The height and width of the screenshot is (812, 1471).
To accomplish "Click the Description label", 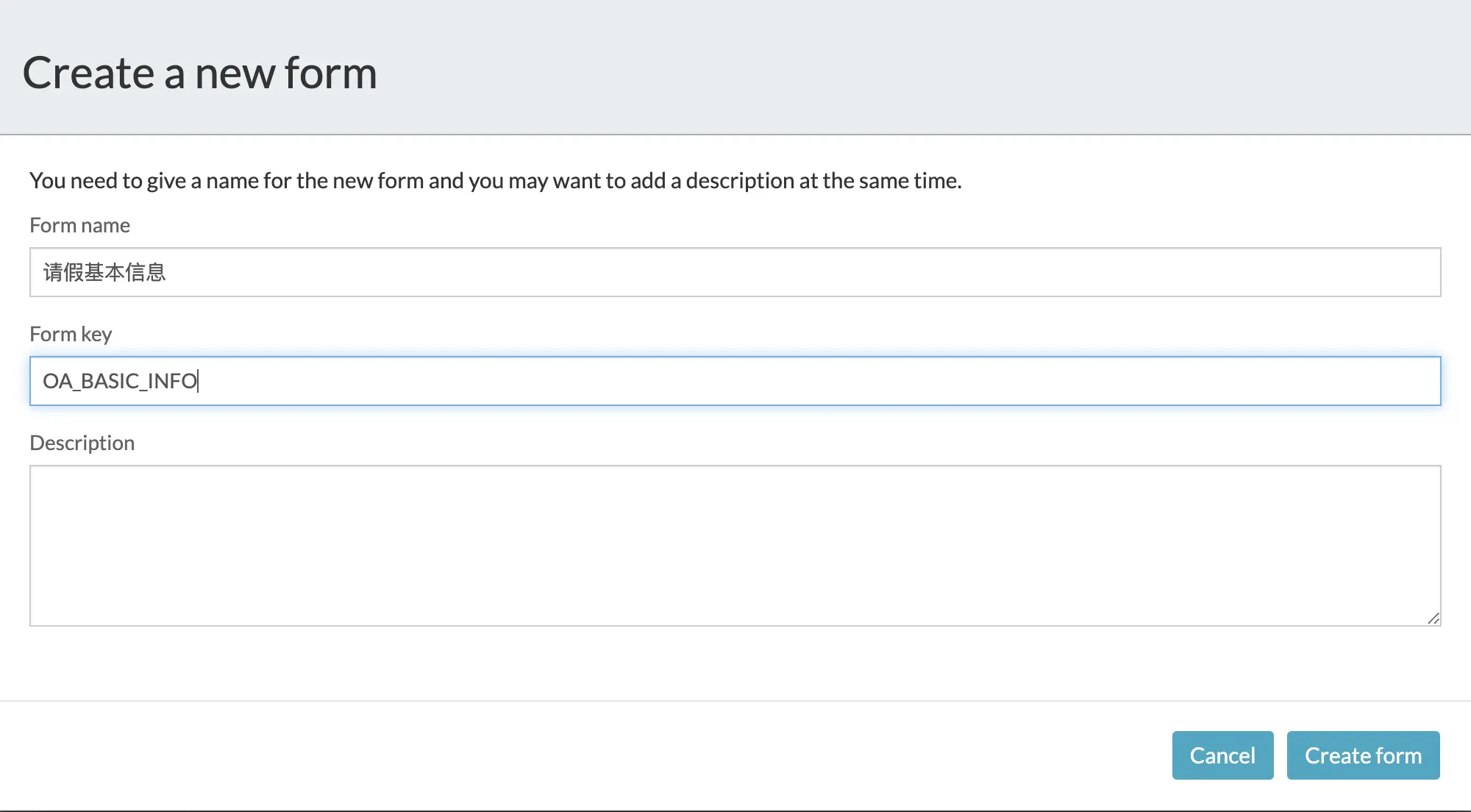I will tap(82, 443).
